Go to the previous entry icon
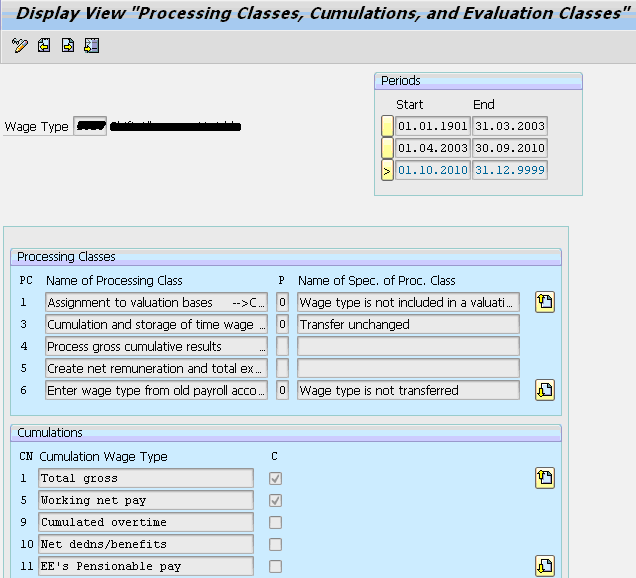 (44, 46)
